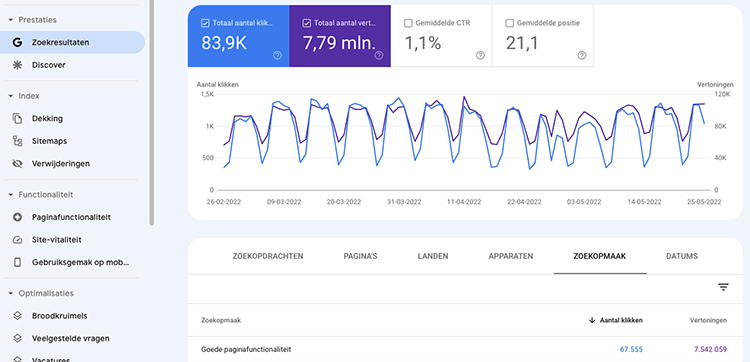The height and width of the screenshot is (362, 750).
Task: Click the Zoekopmaak column header
Action: click(x=221, y=320)
